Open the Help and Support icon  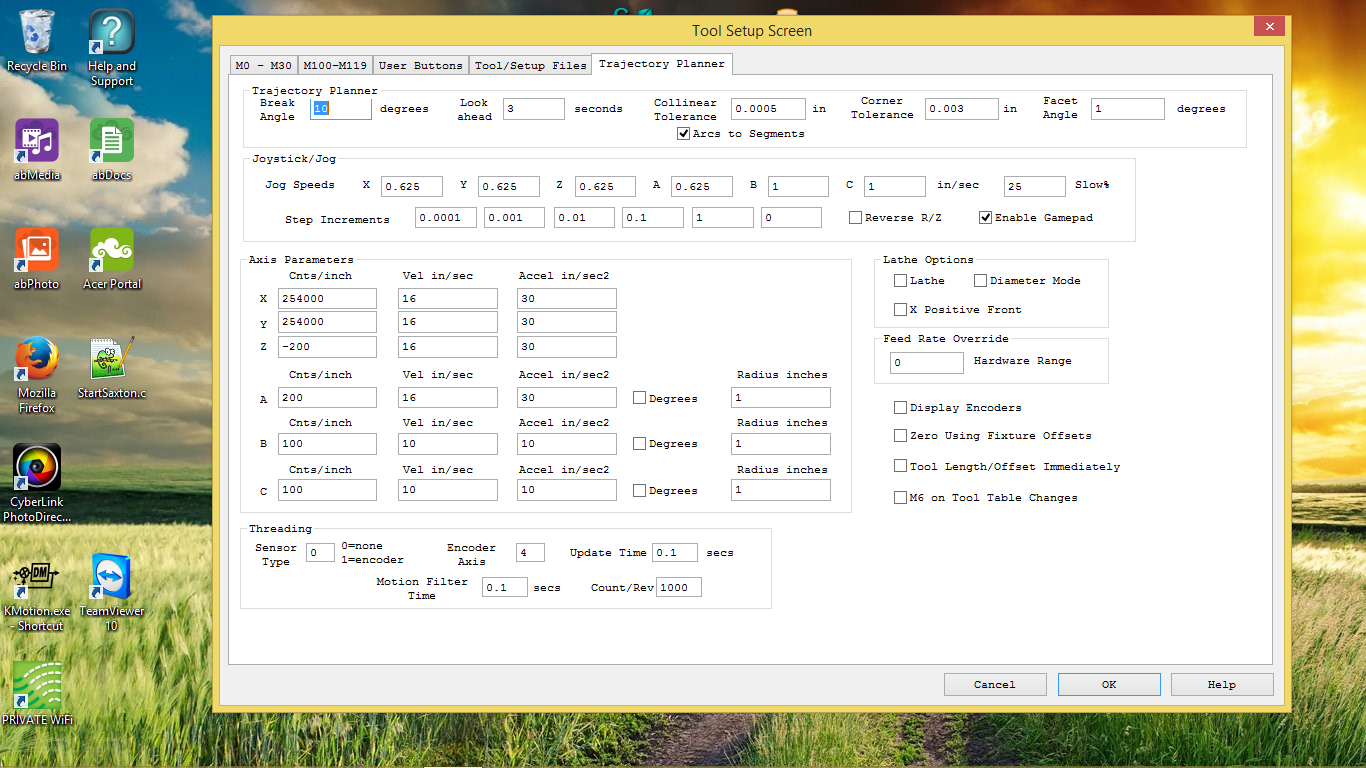(112, 32)
